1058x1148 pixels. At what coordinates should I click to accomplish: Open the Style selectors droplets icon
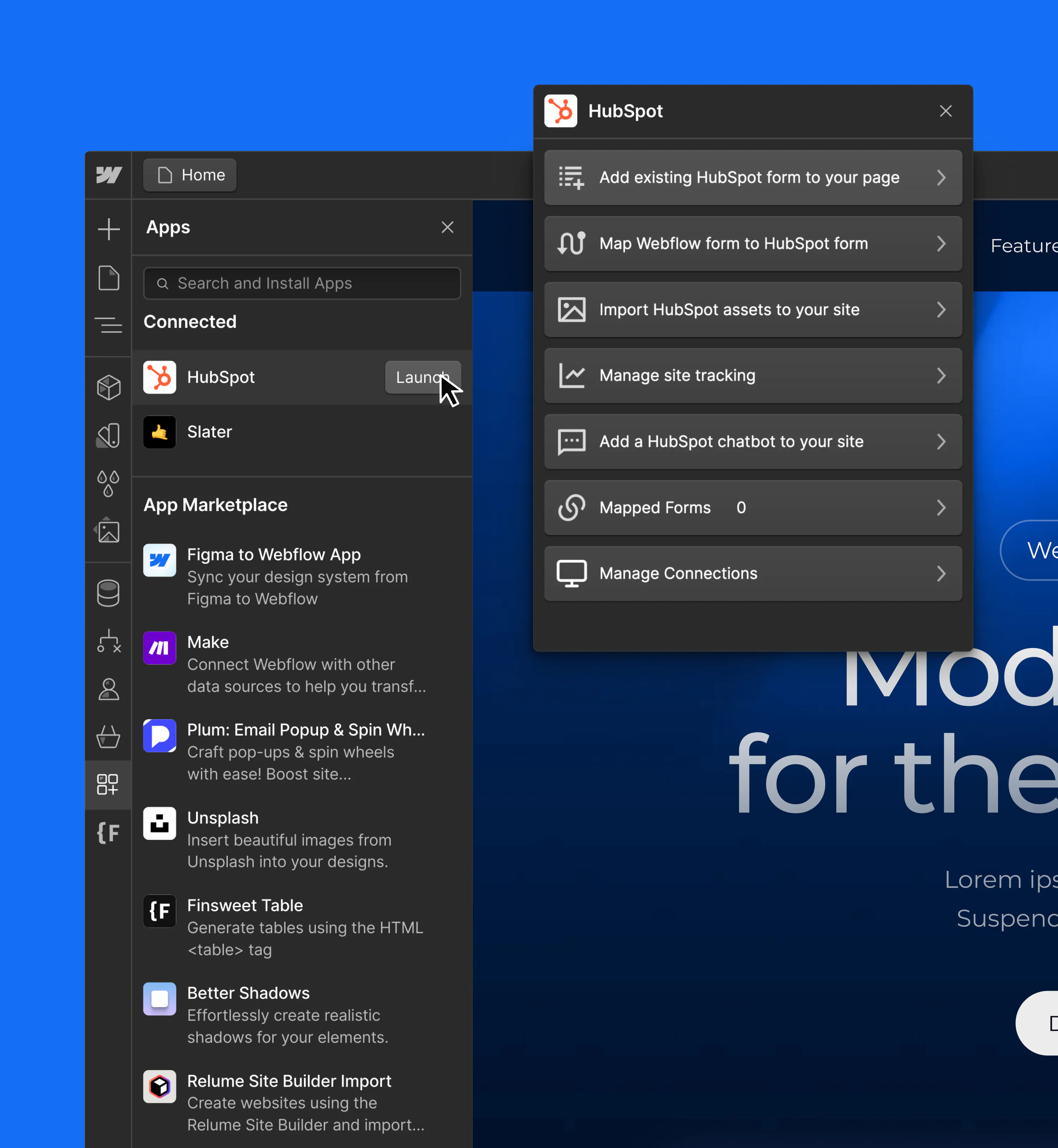108,484
